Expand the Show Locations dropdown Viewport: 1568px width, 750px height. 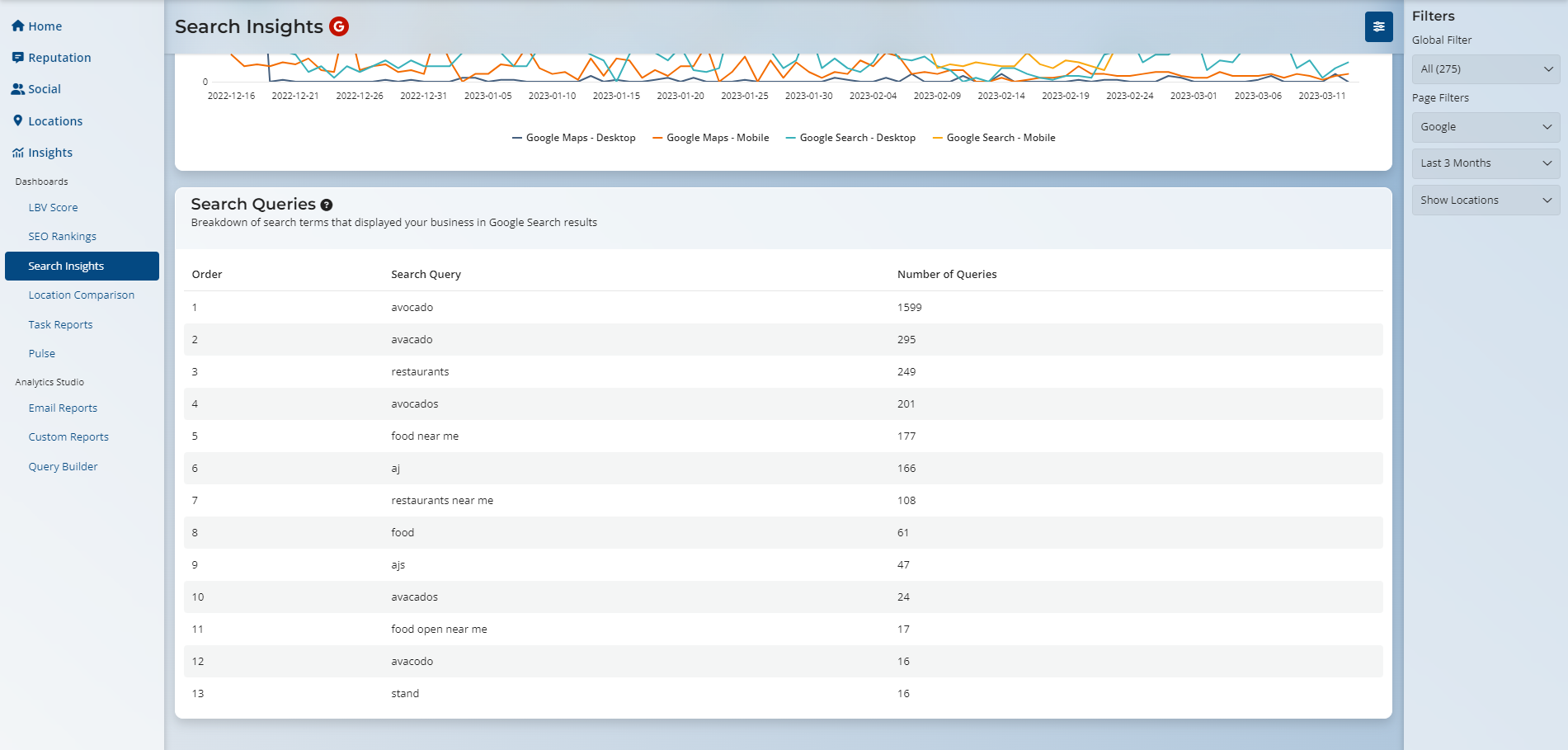click(x=1485, y=200)
